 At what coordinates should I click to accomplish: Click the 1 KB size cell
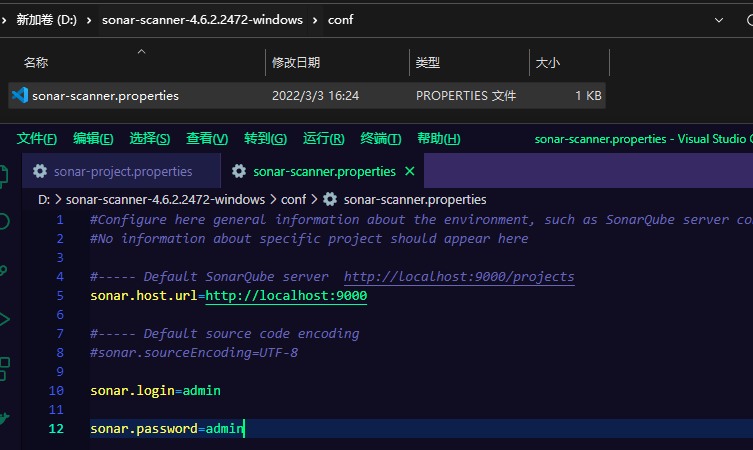tap(588, 96)
